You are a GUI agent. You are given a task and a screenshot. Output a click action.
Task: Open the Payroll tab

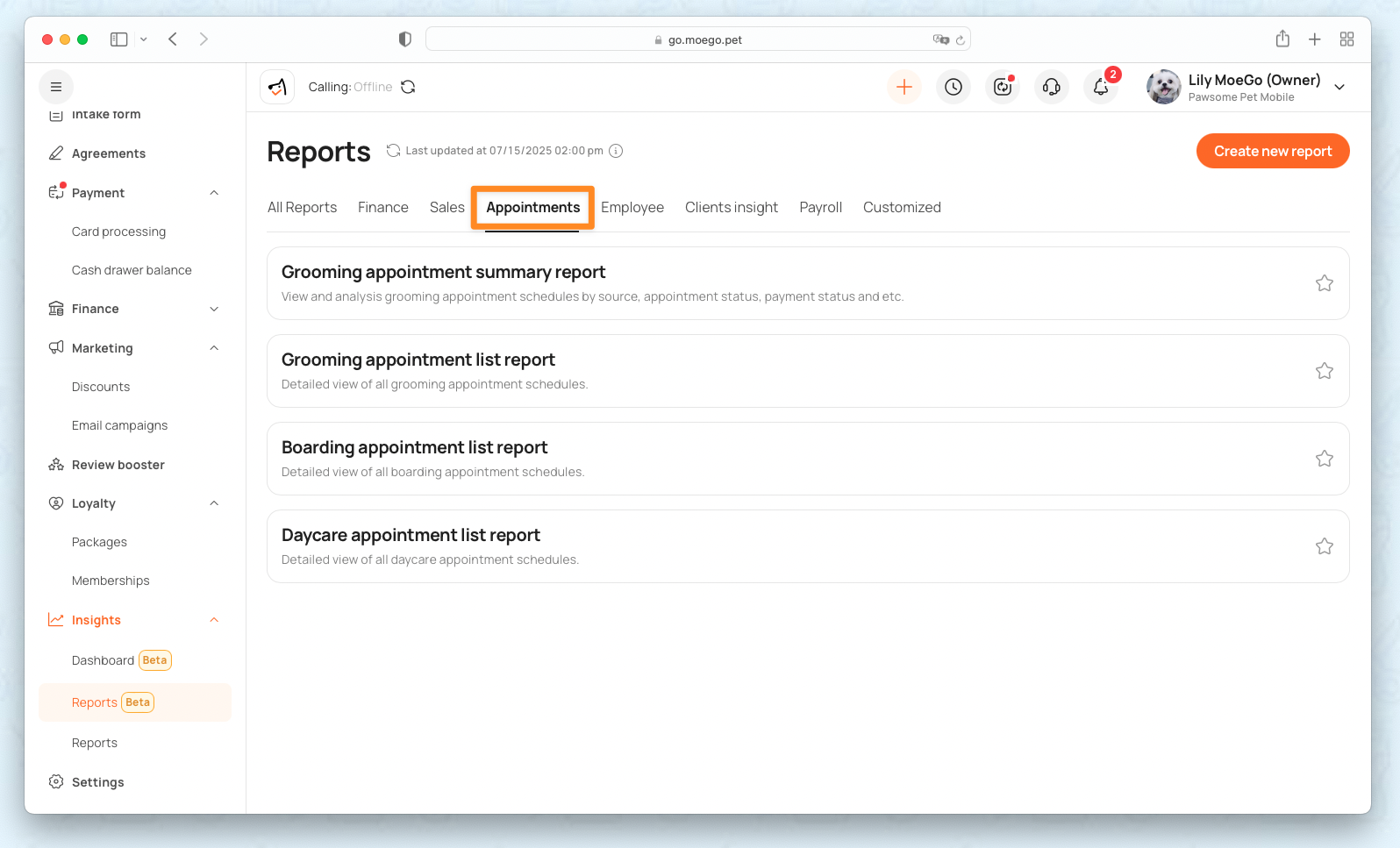(x=820, y=207)
